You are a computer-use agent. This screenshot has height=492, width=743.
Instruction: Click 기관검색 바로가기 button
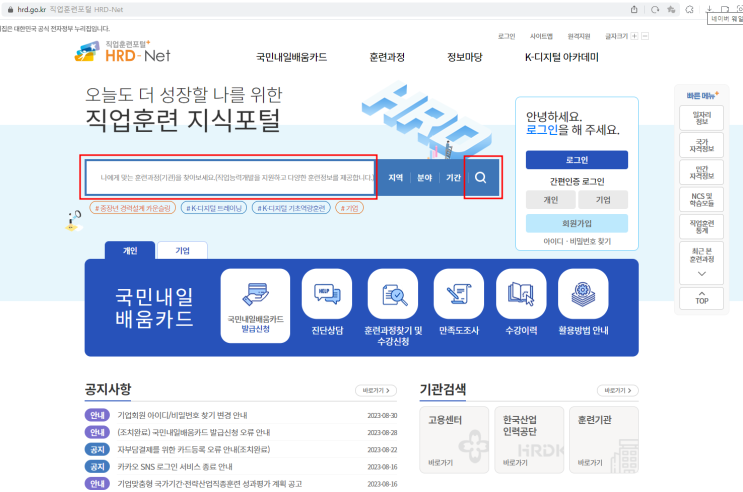pos(617,390)
